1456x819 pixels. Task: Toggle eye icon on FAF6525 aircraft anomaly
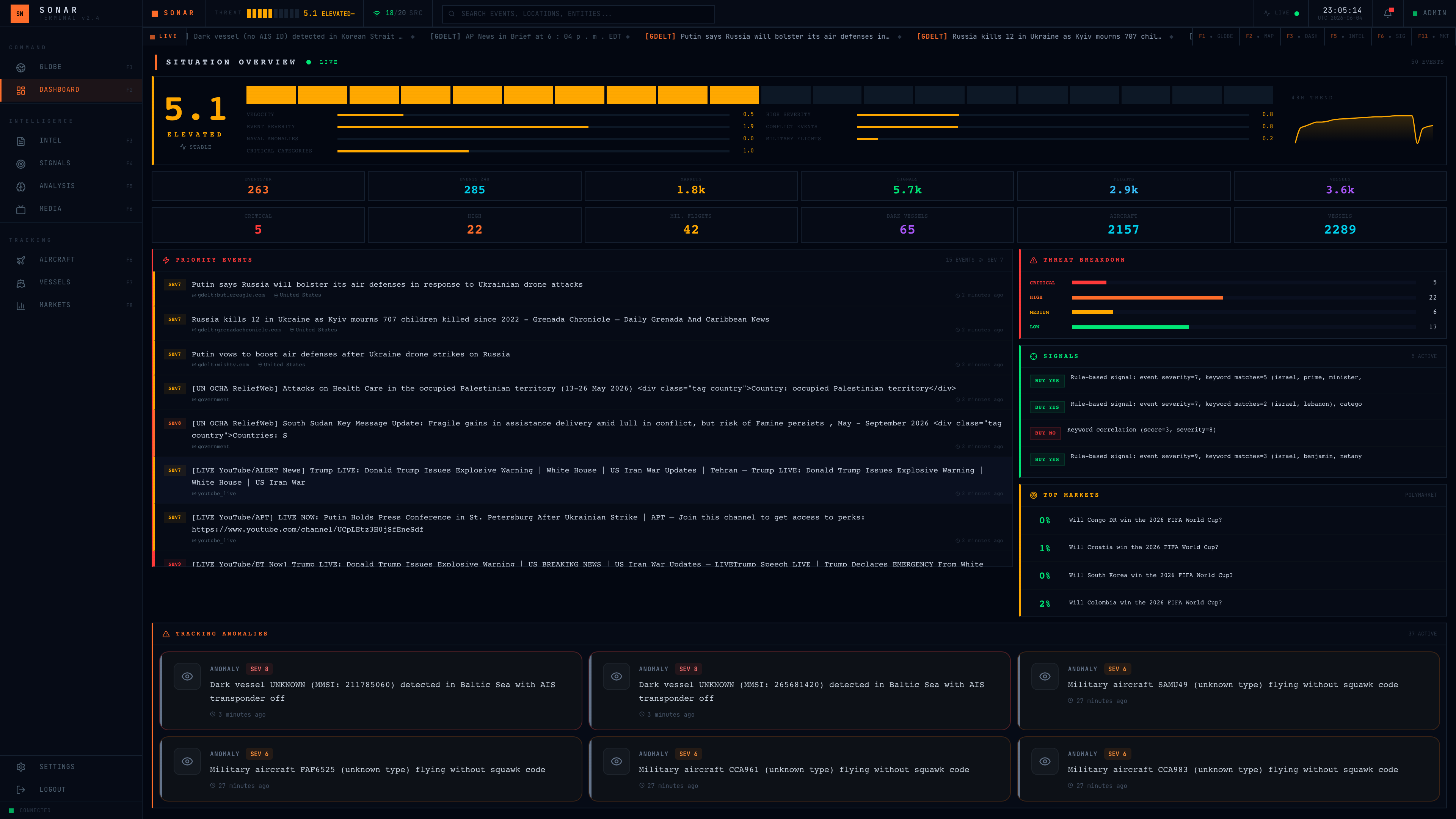187,761
